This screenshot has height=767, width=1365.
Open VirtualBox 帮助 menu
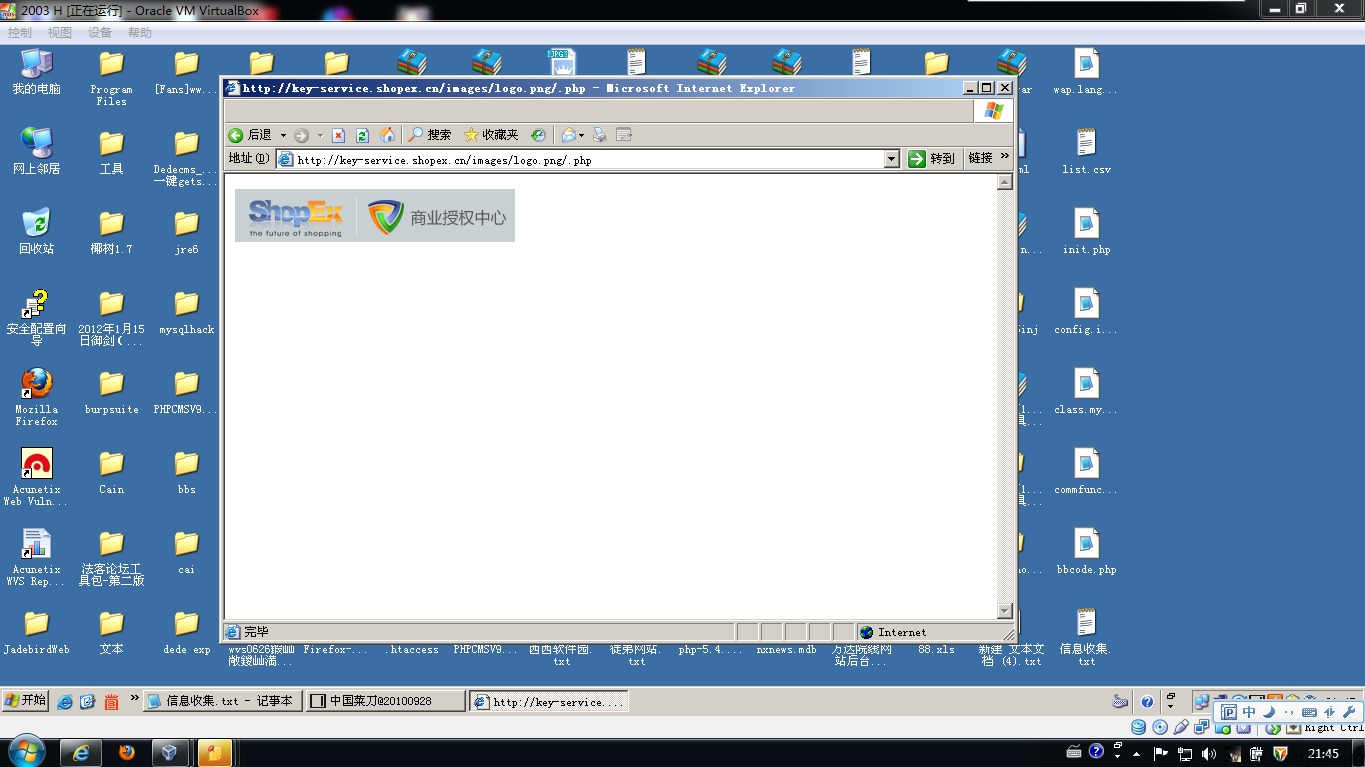click(x=140, y=33)
